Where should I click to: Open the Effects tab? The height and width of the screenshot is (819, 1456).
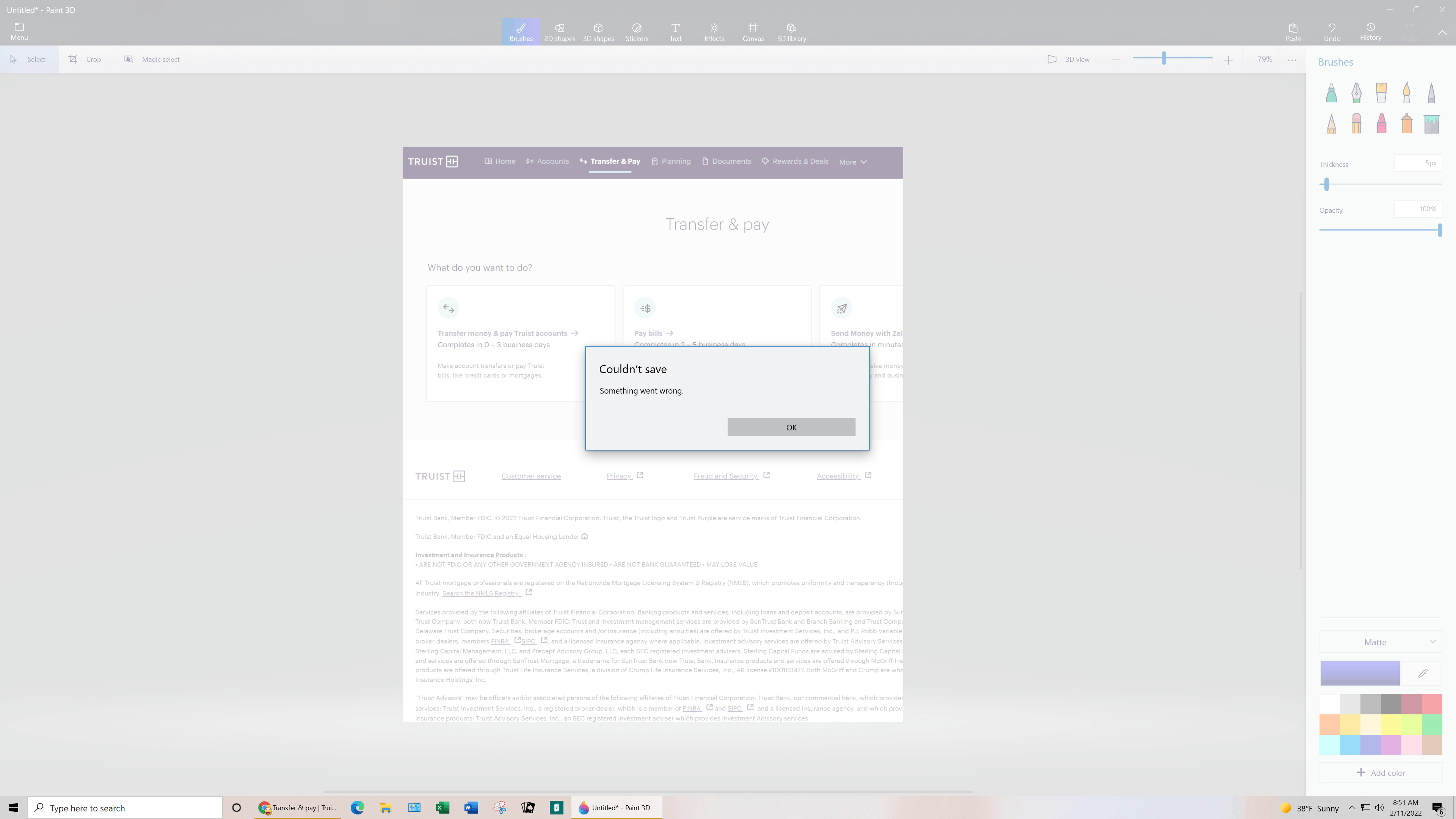(x=714, y=31)
